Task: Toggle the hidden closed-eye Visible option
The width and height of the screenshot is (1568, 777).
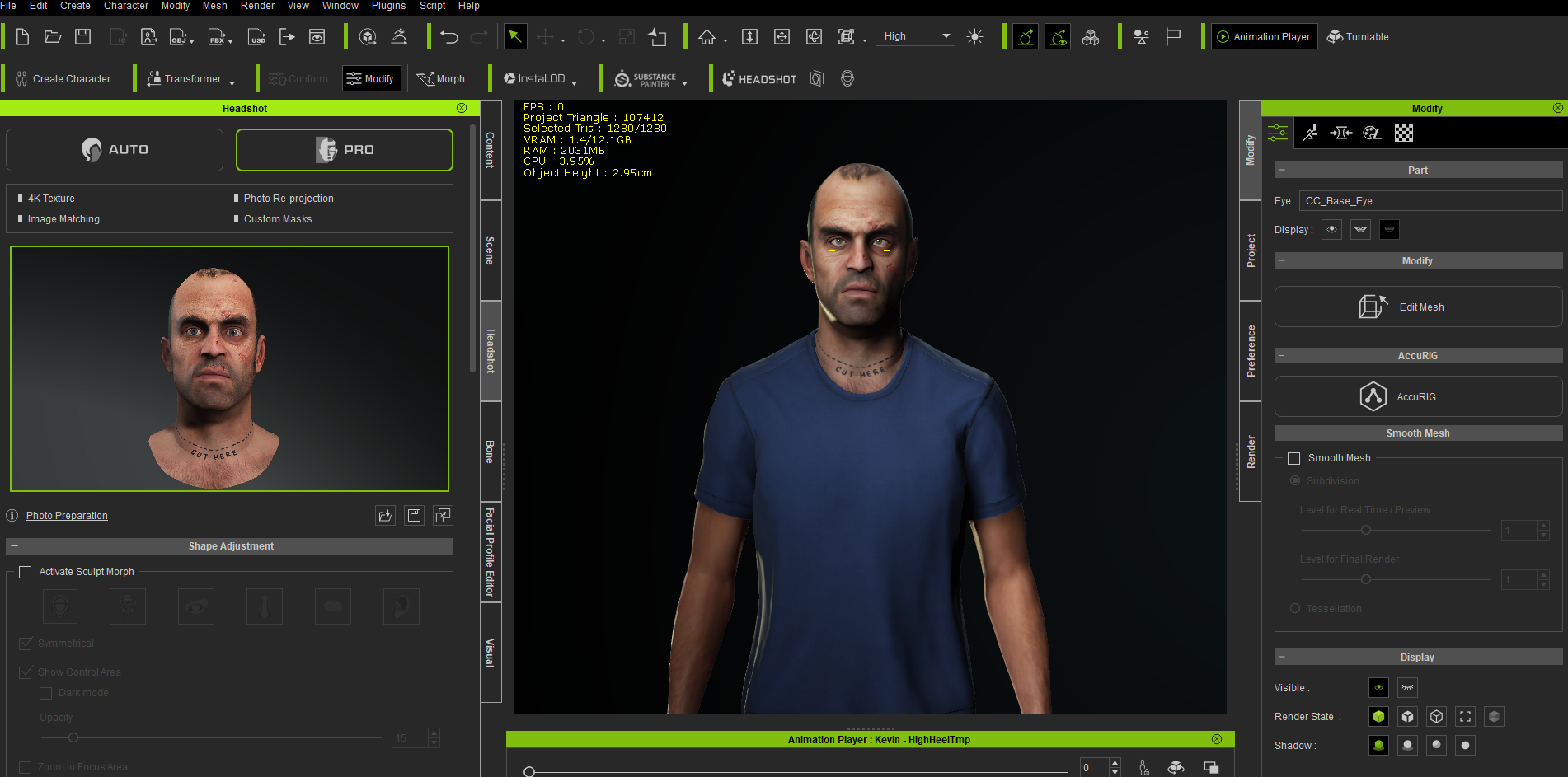Action: point(1407,688)
